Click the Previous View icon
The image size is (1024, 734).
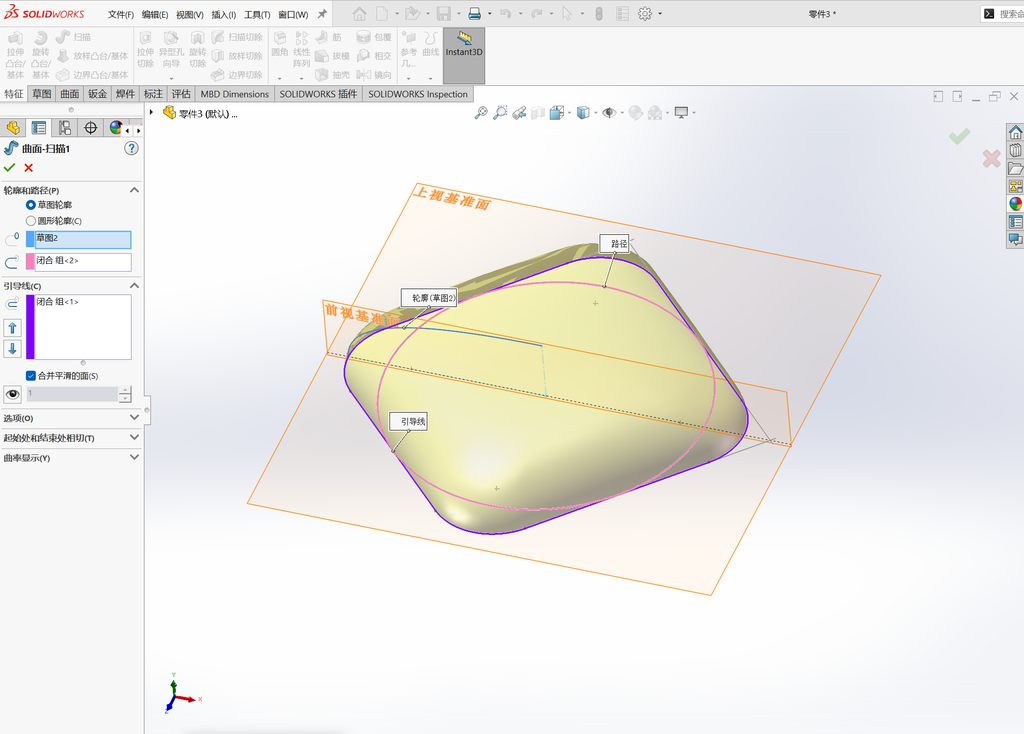click(519, 113)
